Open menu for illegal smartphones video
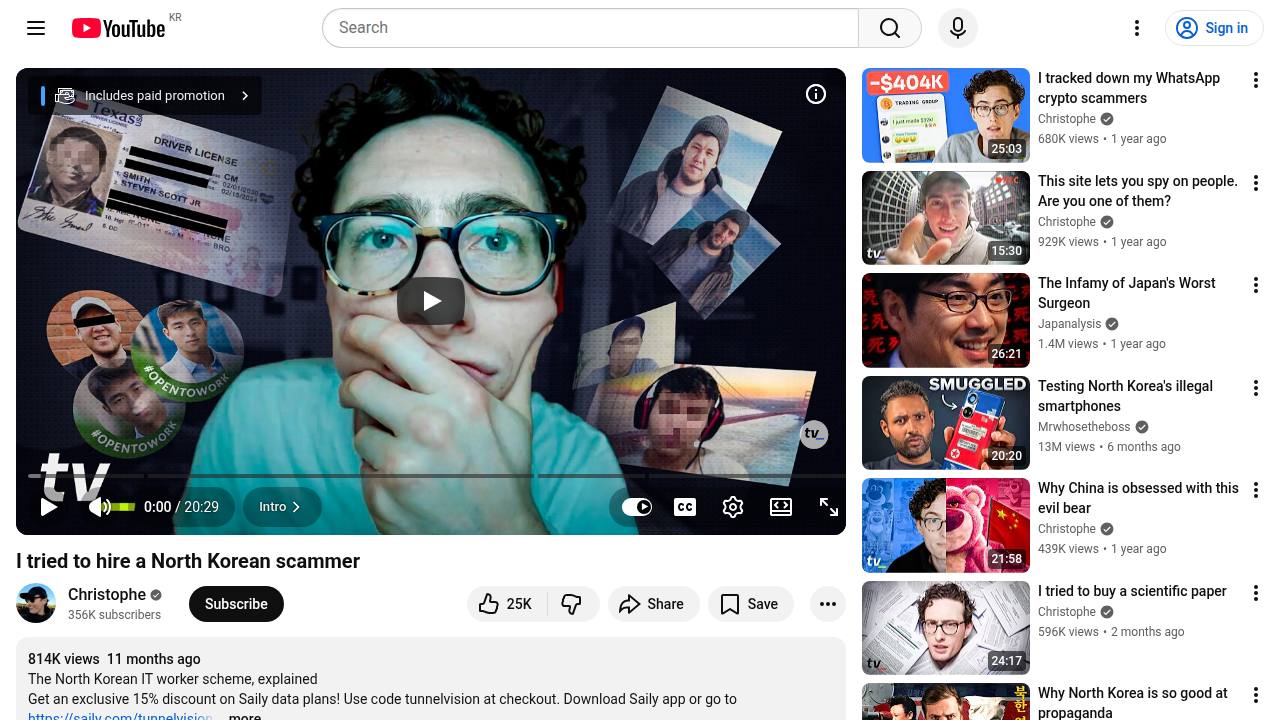Viewport: 1280px width, 720px height. [x=1256, y=388]
